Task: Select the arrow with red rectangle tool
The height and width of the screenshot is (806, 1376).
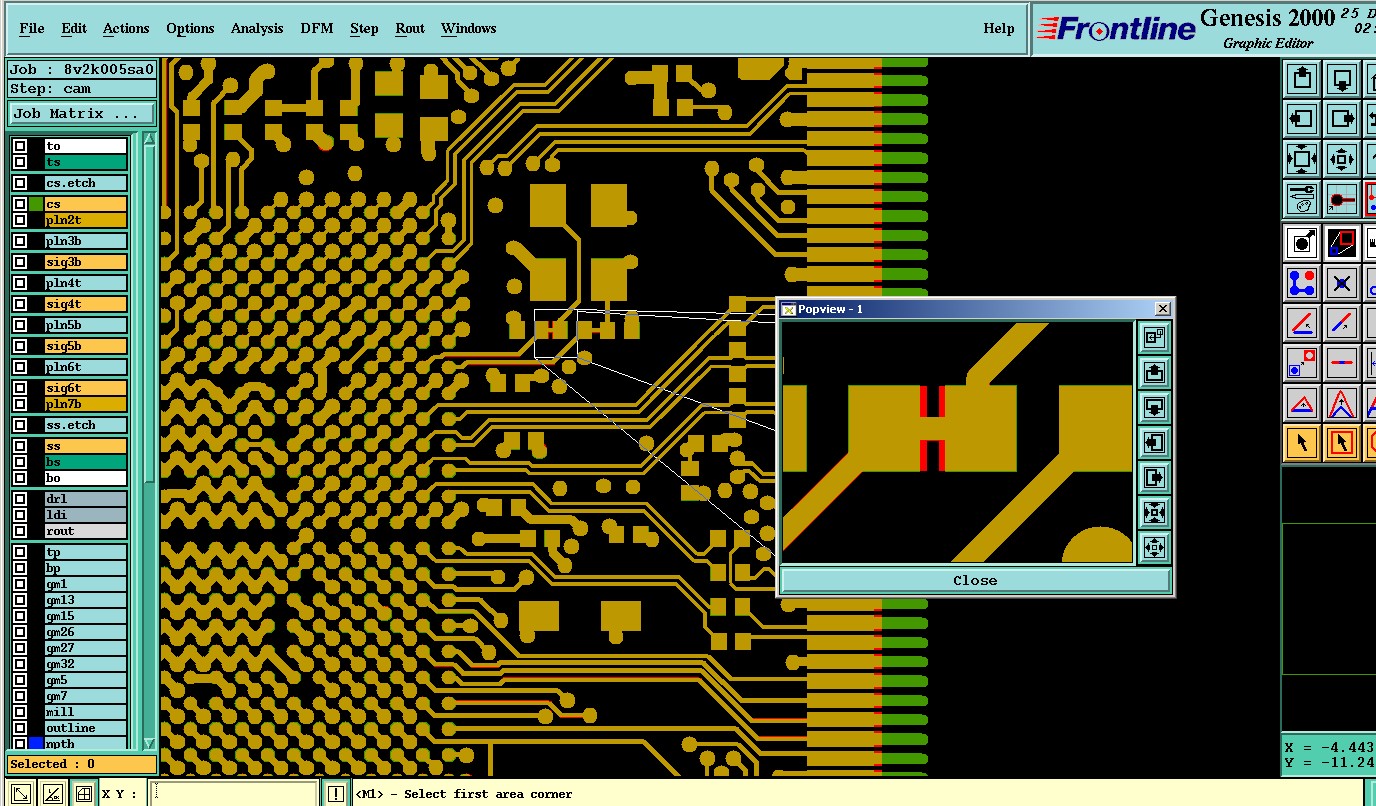Action: [1341, 442]
